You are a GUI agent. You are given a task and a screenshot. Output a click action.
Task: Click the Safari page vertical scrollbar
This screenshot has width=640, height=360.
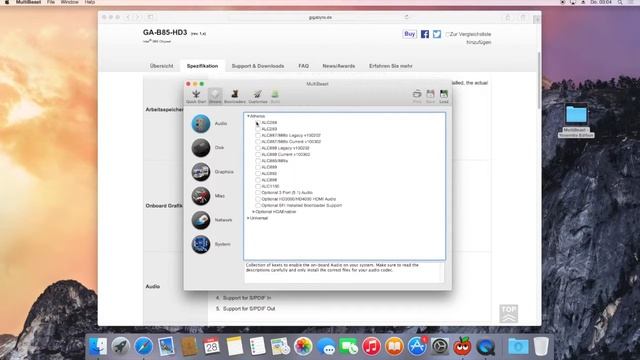[x=538, y=80]
